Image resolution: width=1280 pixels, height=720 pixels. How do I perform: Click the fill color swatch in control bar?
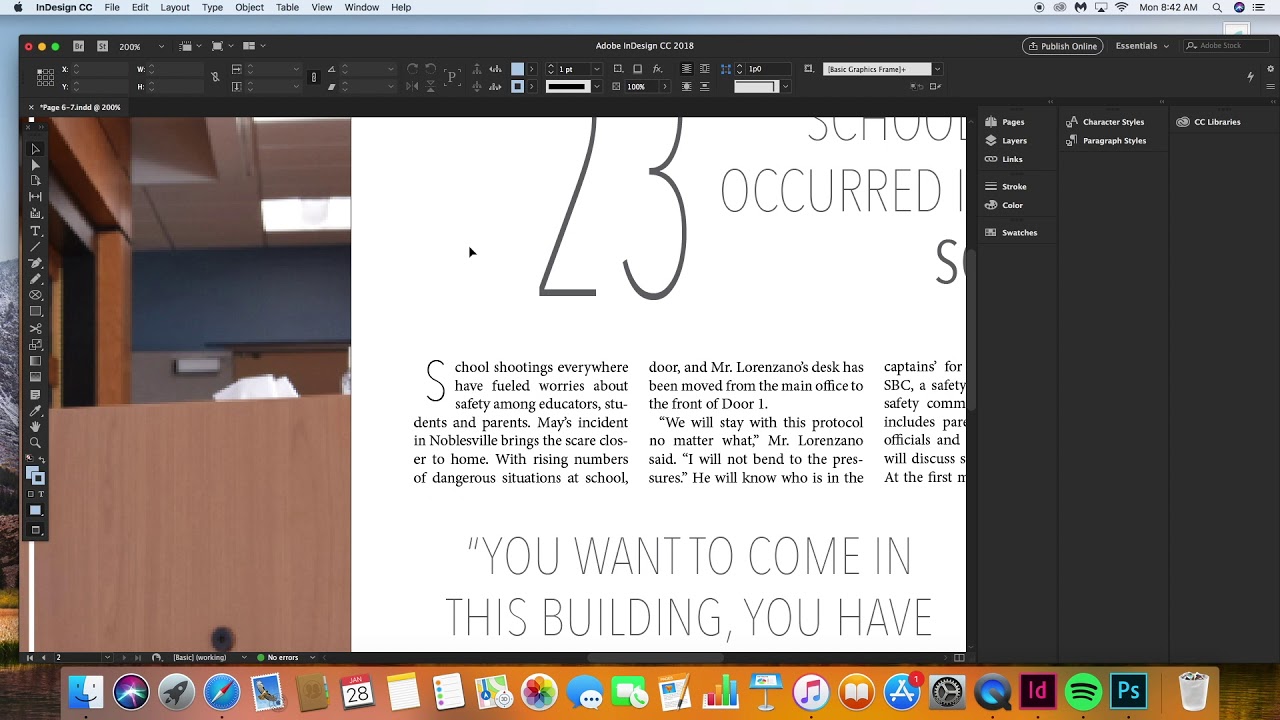pos(517,69)
